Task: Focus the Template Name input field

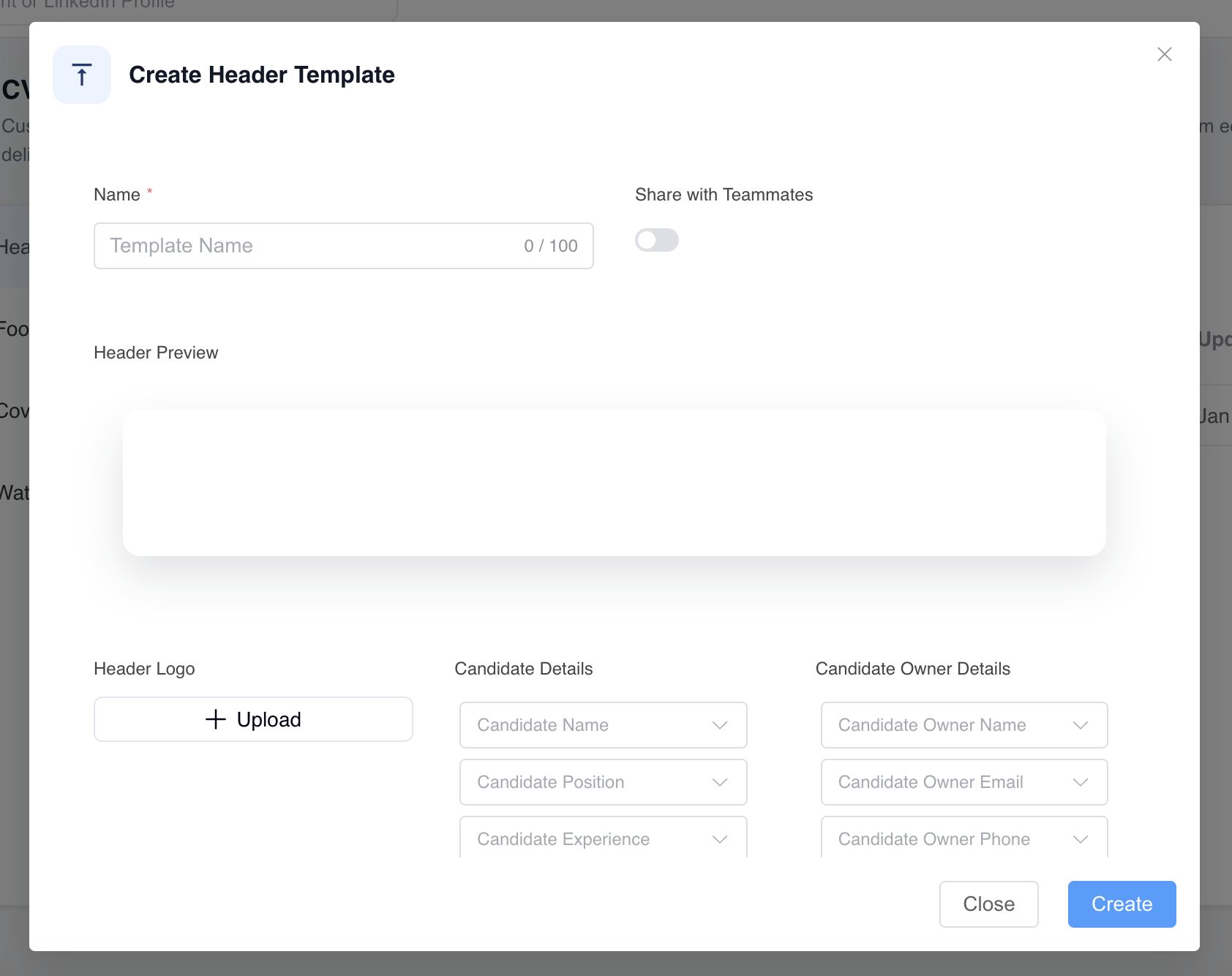Action: (x=344, y=246)
